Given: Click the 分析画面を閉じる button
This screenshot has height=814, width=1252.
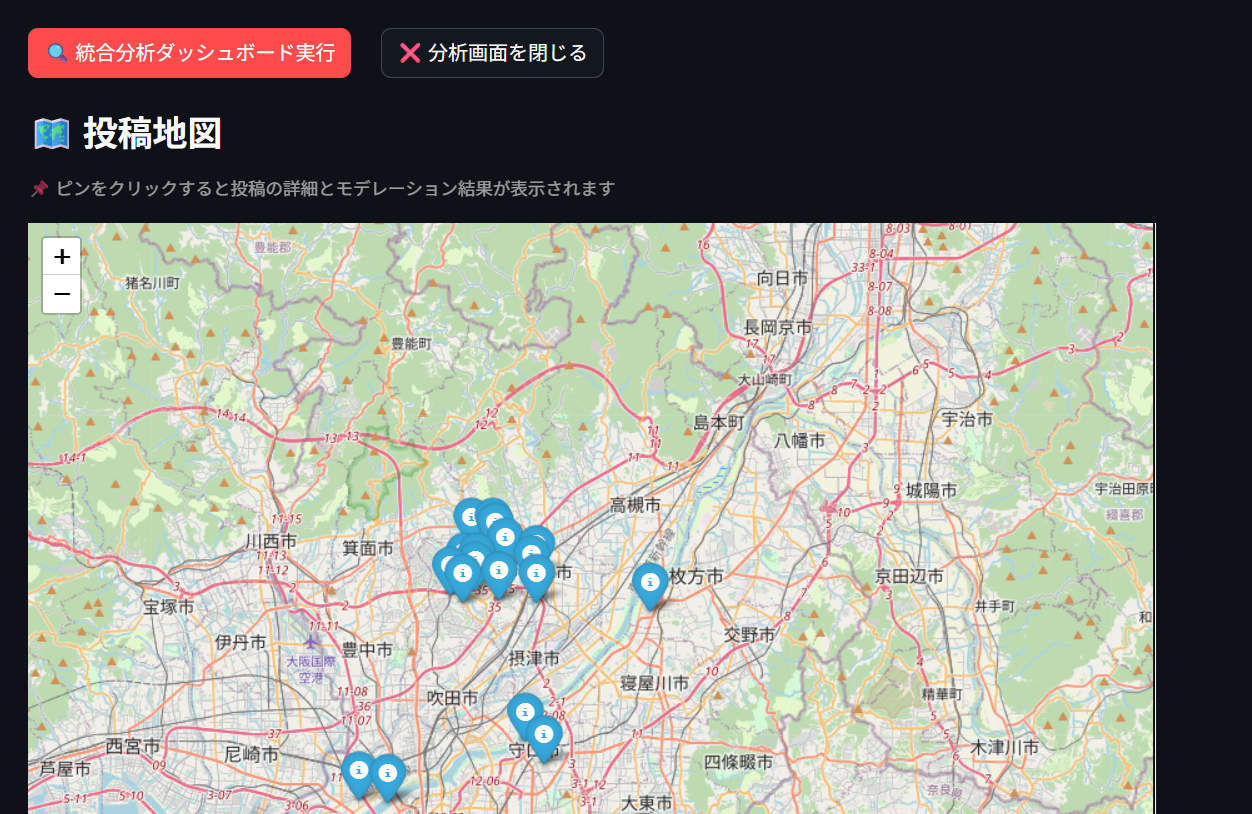Looking at the screenshot, I should [492, 53].
